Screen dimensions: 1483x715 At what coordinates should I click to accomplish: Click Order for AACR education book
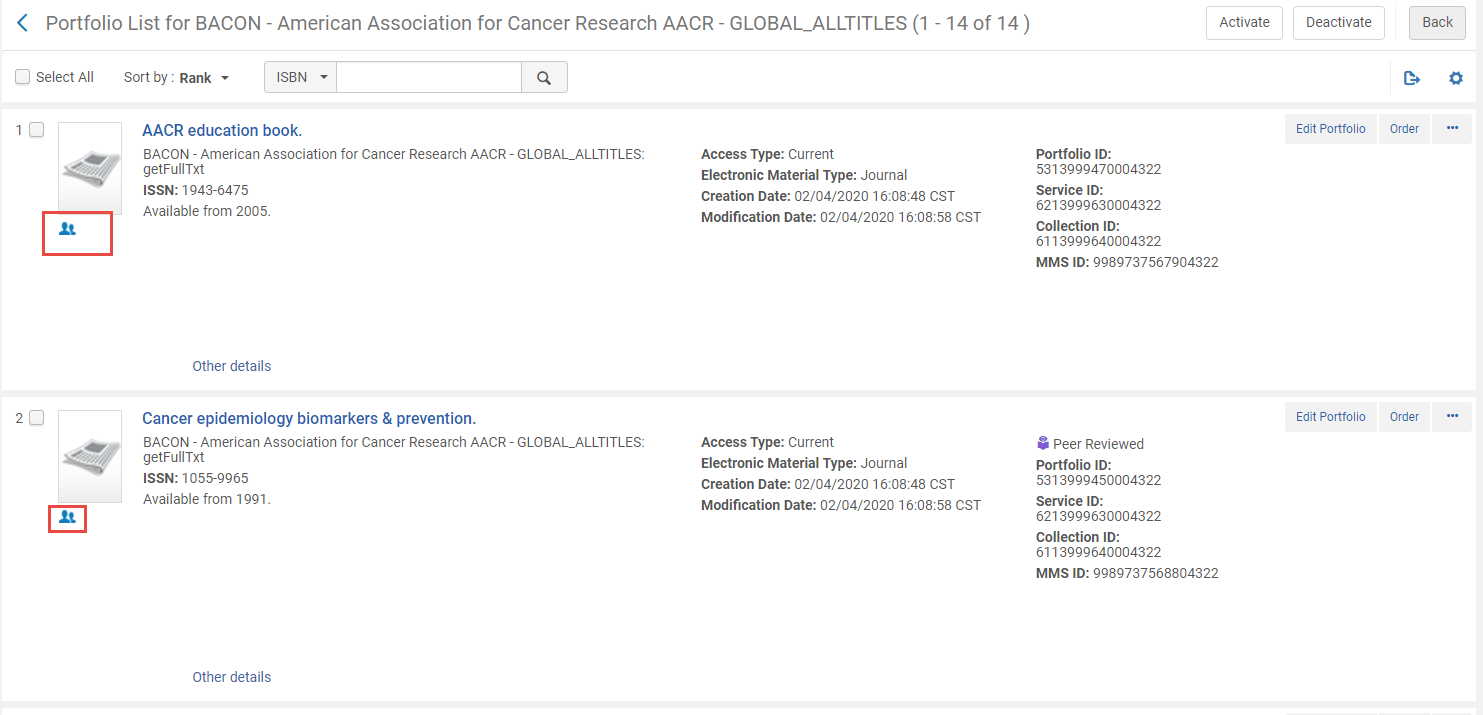(x=1404, y=129)
